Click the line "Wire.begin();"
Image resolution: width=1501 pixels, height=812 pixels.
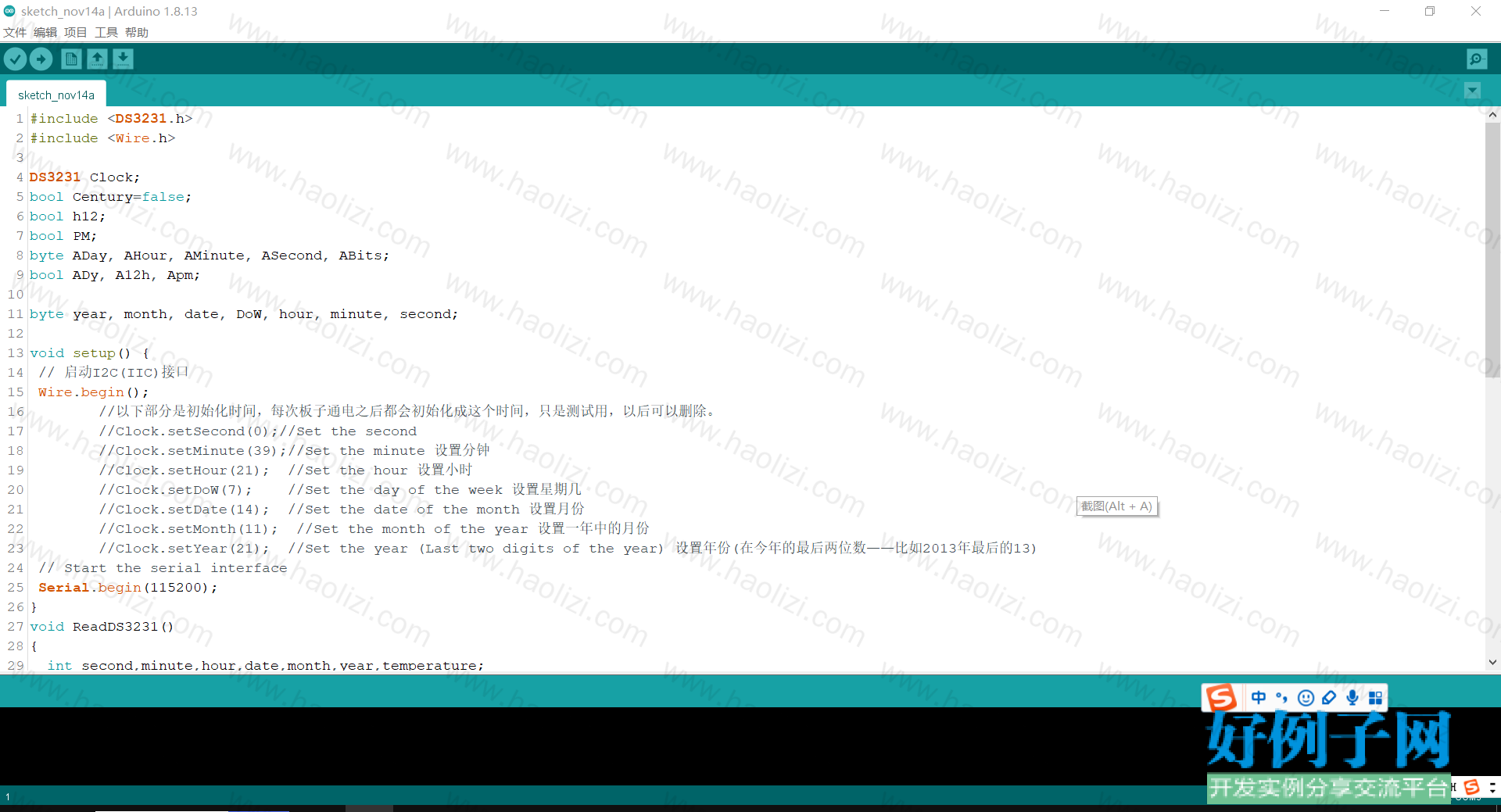coord(93,392)
